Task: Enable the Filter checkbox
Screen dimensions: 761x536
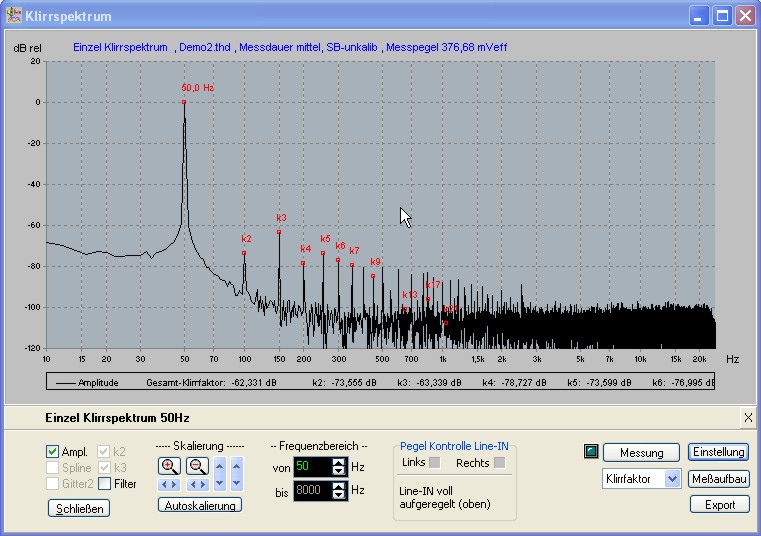Action: (104, 484)
